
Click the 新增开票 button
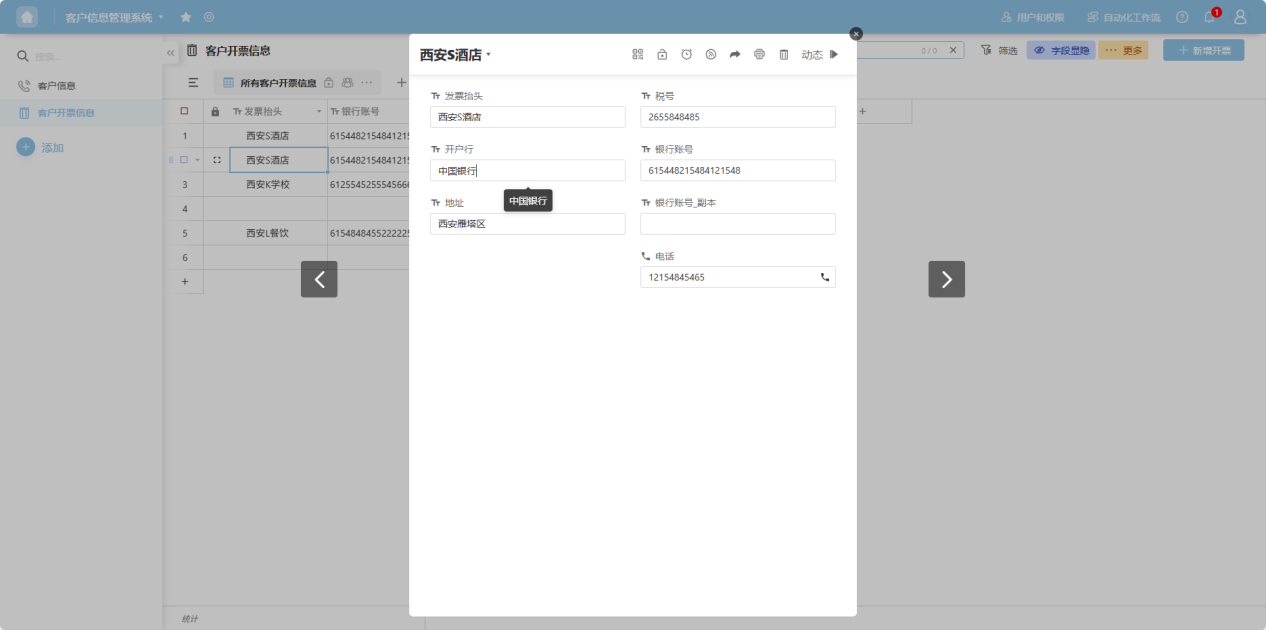(x=1203, y=50)
